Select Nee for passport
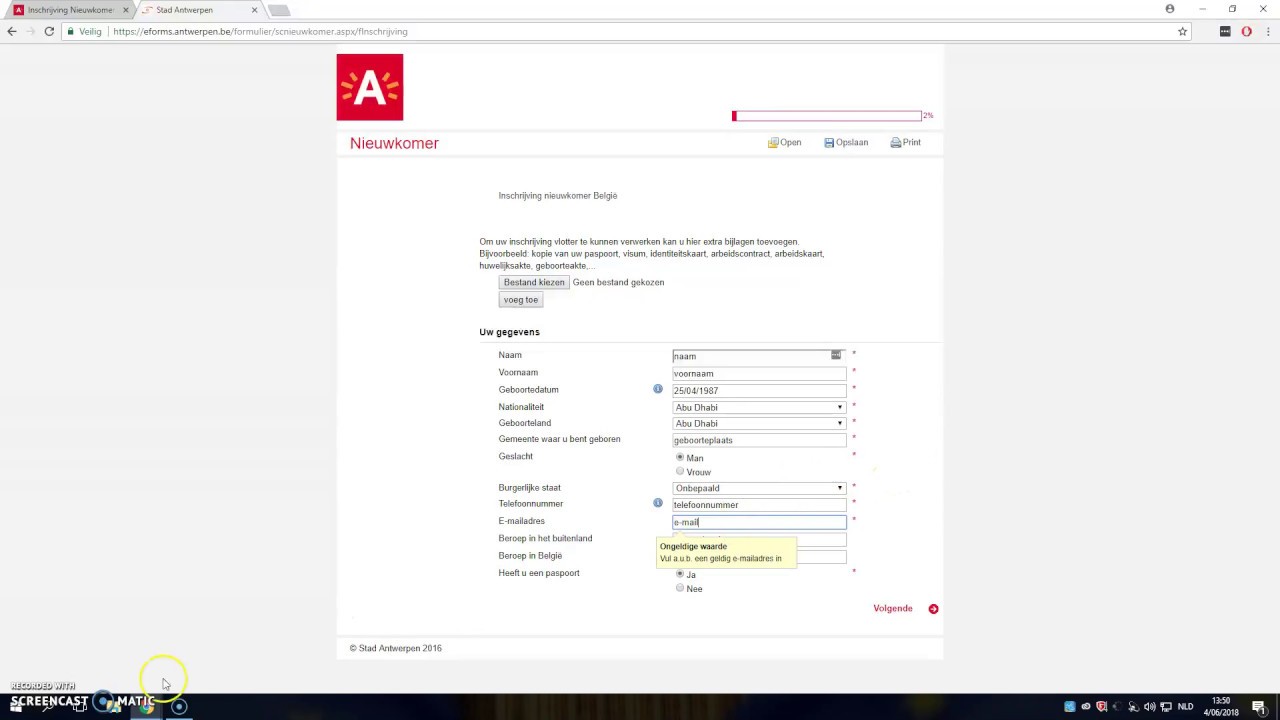The image size is (1280, 720). [680, 588]
